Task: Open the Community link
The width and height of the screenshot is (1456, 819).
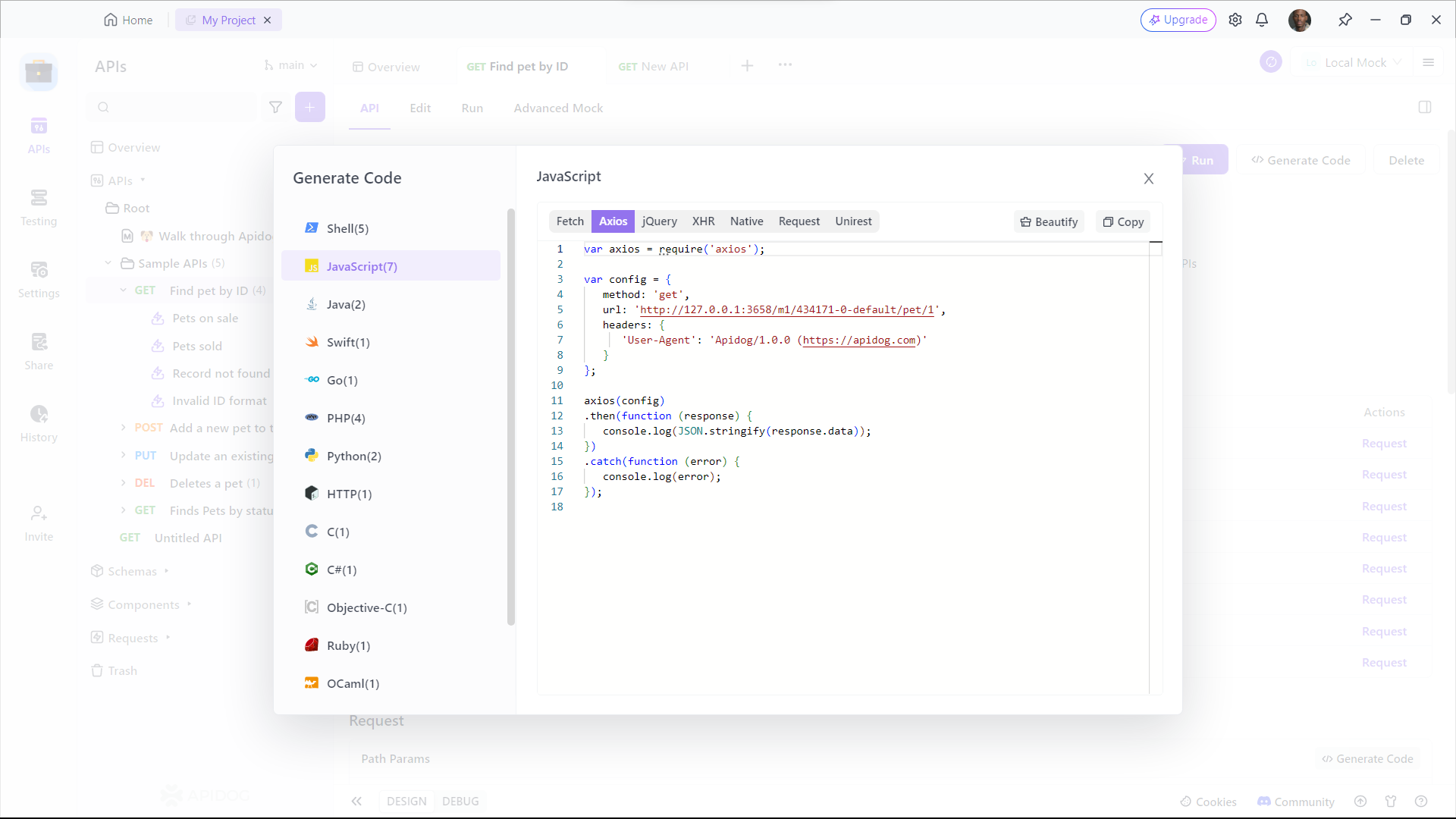Action: 1296,802
